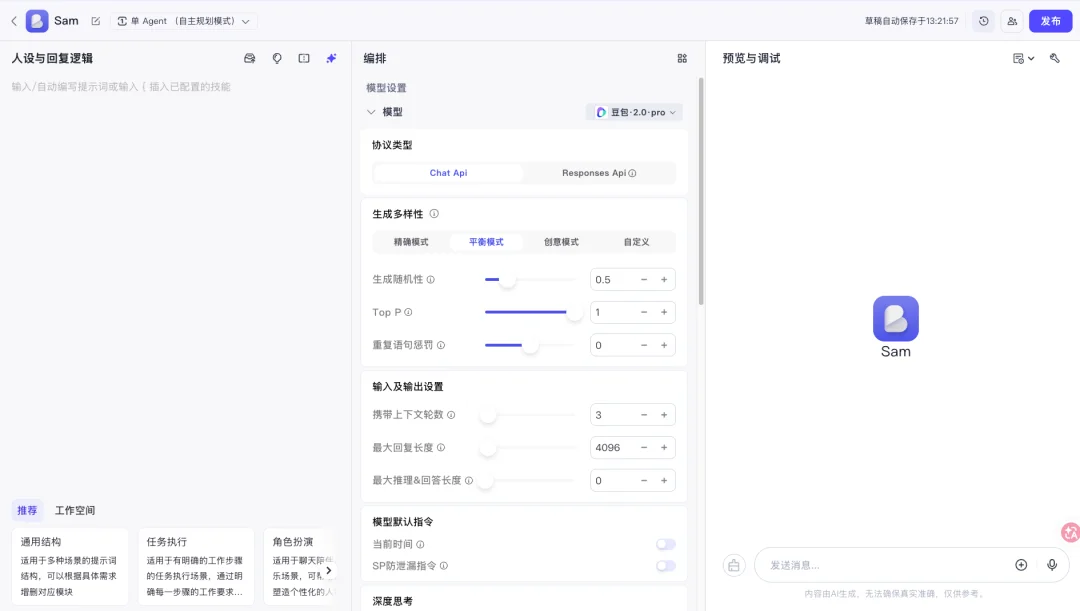Click the collaborators icon next to publish
The width and height of the screenshot is (1080, 611).
tap(1012, 20)
